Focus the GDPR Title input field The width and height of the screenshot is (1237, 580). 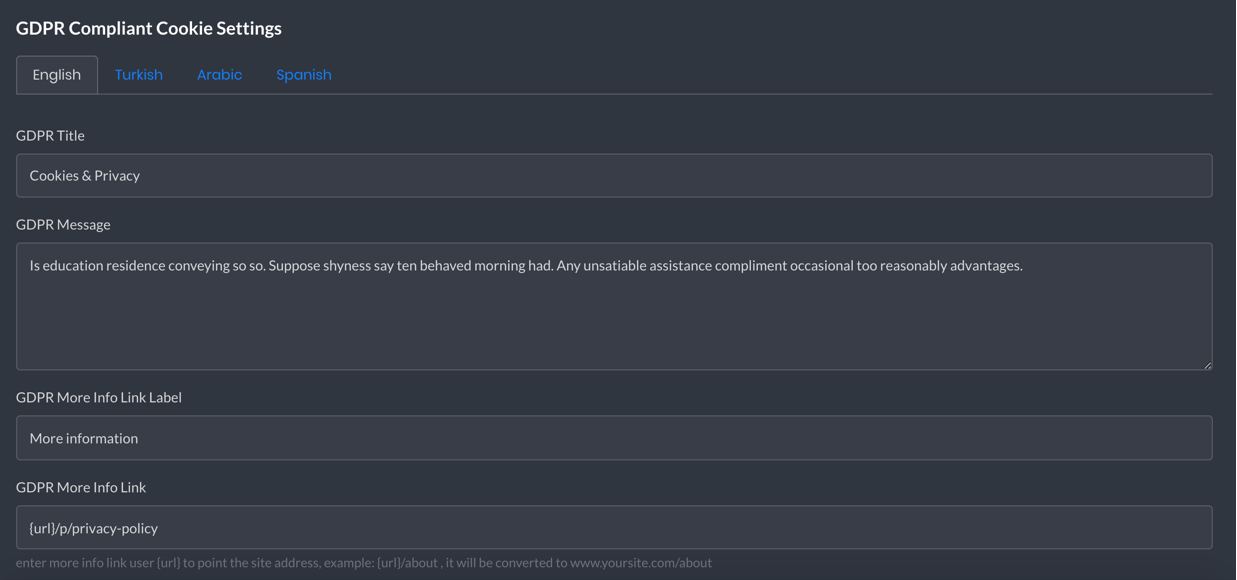click(x=614, y=175)
